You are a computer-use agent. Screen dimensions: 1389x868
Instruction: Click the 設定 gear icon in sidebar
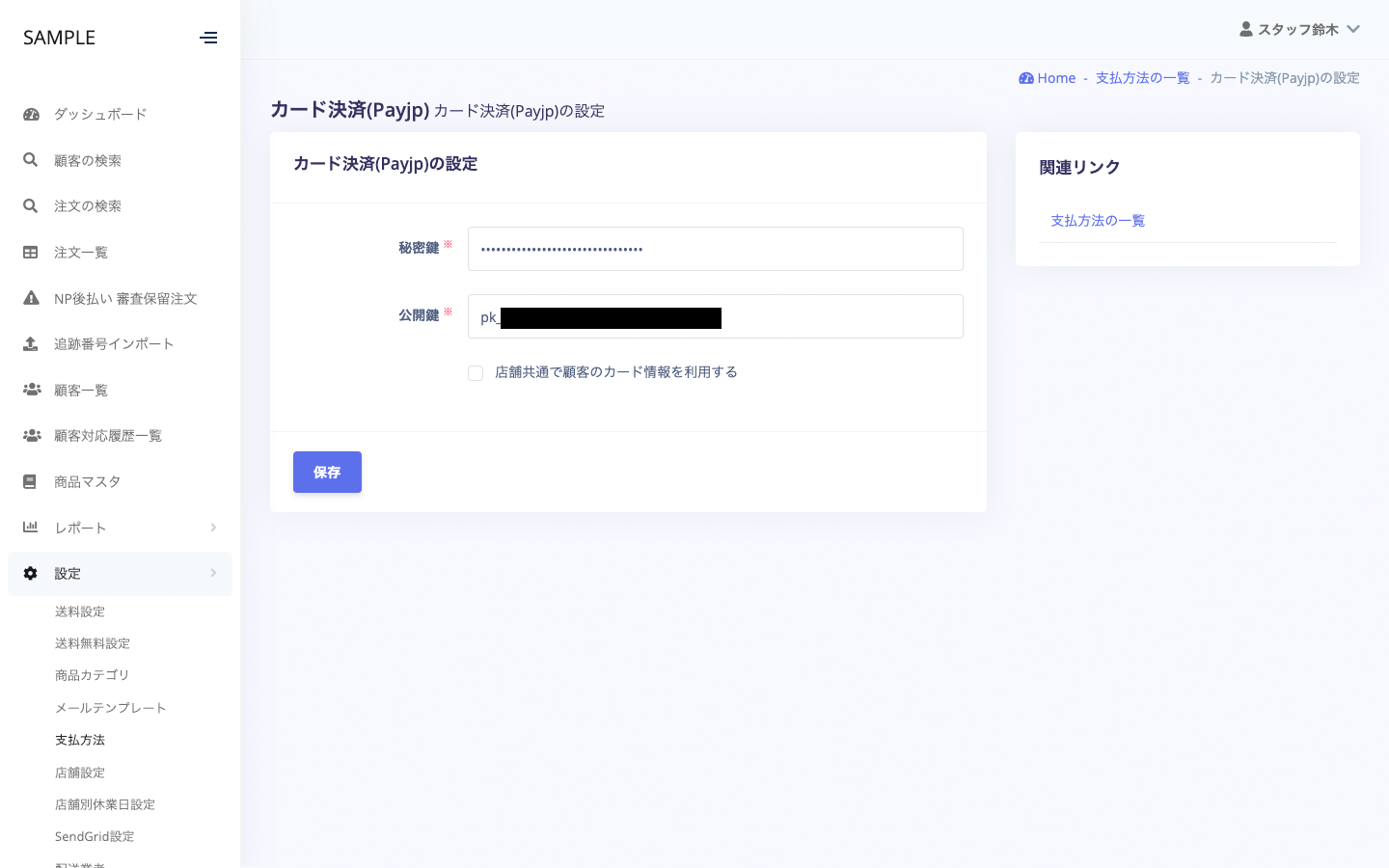click(30, 573)
